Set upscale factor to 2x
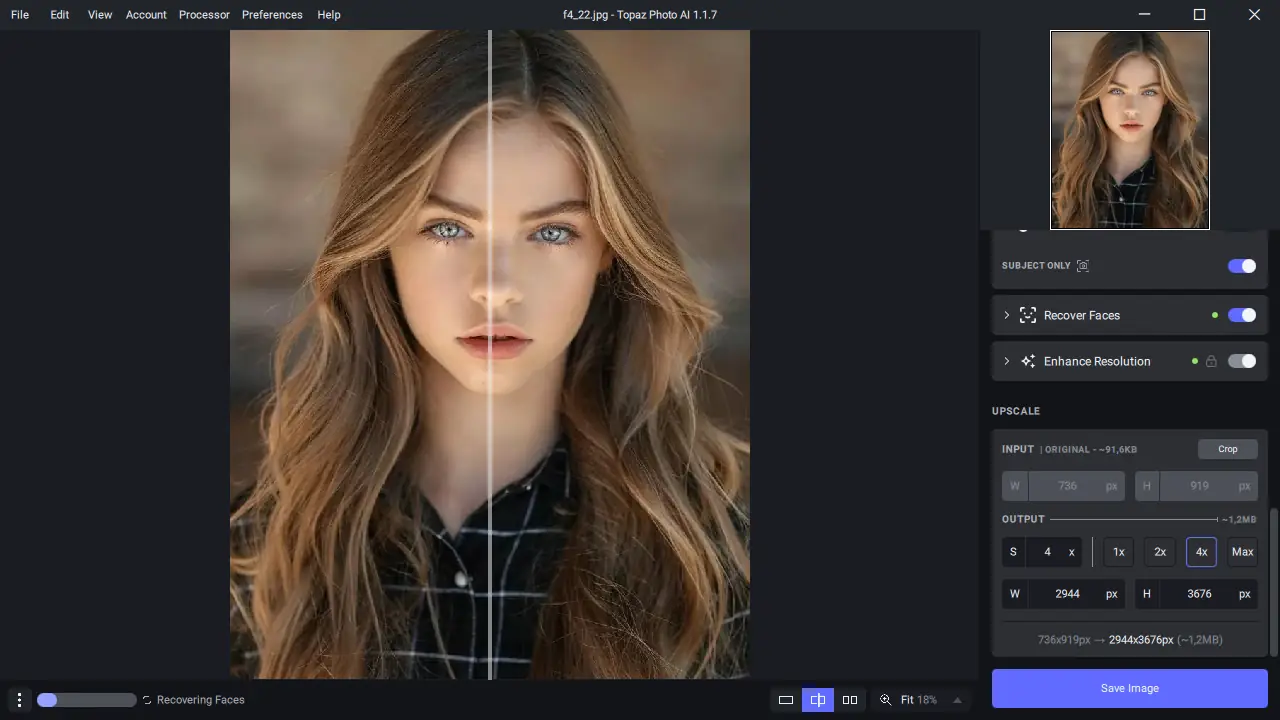Image resolution: width=1280 pixels, height=720 pixels. coord(1160,552)
